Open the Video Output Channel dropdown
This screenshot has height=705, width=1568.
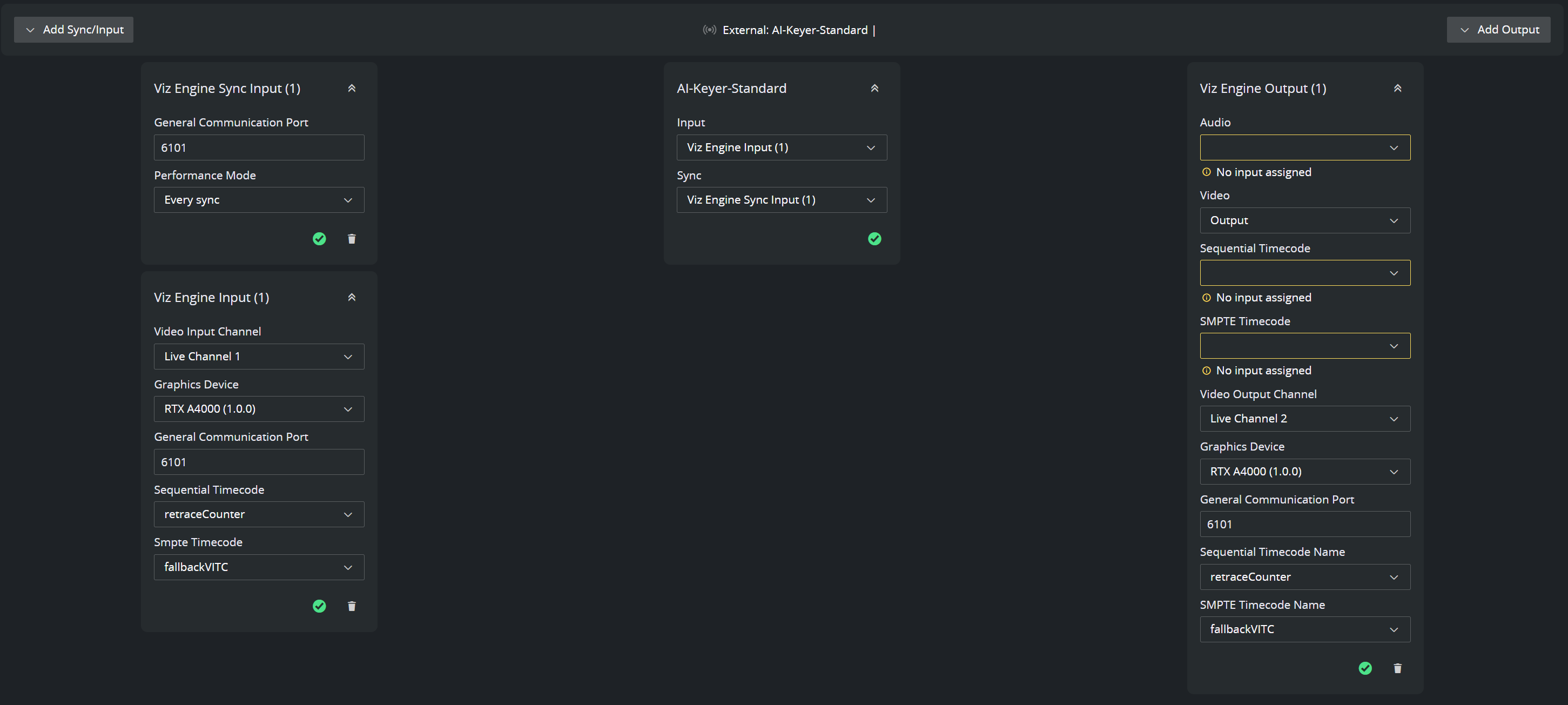pos(1304,418)
